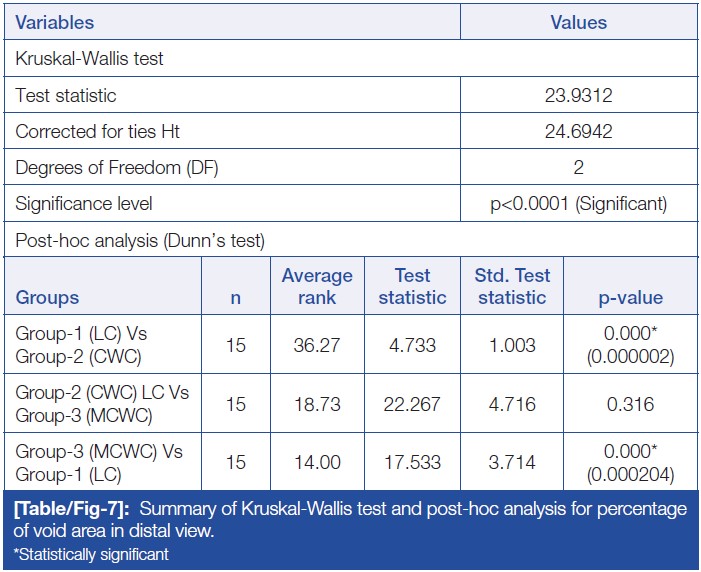Click the Average rank column header

316,286
